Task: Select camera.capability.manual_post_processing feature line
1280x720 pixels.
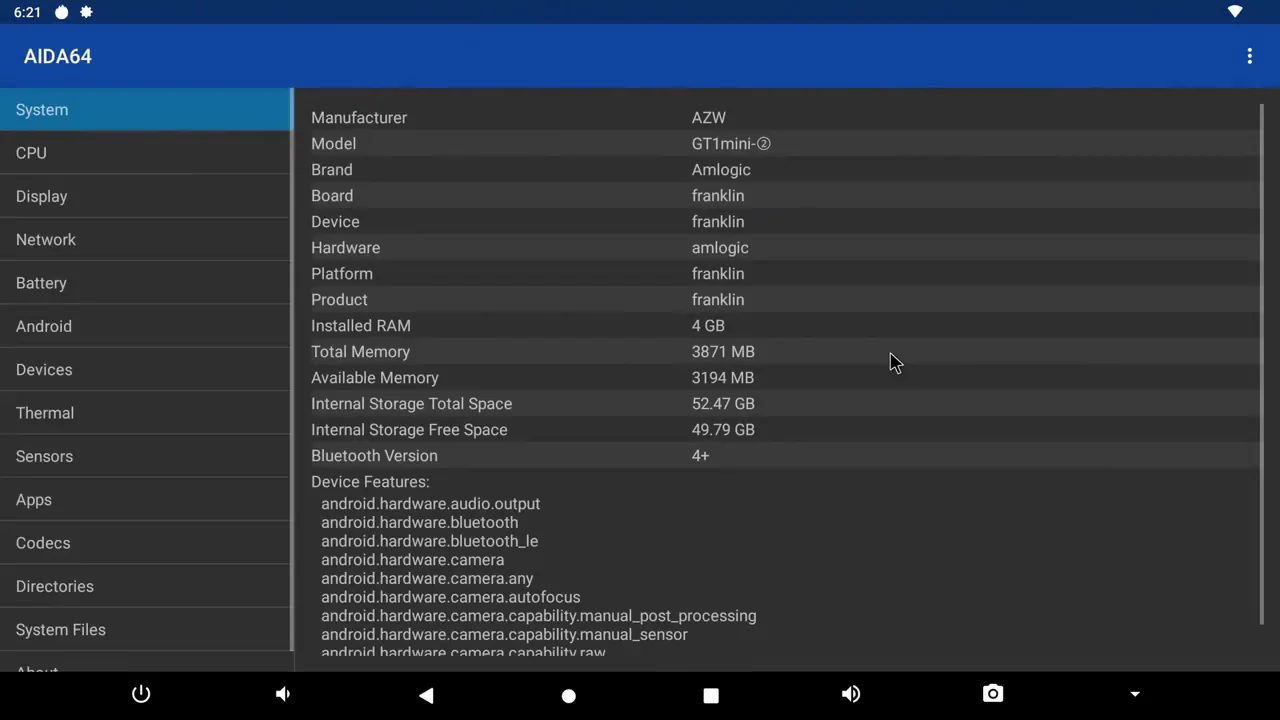Action: (538, 616)
